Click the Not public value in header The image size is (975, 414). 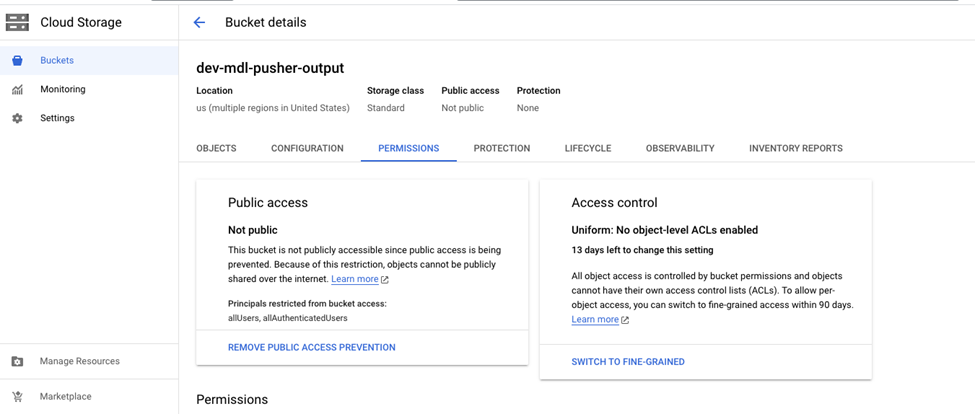pos(463,108)
